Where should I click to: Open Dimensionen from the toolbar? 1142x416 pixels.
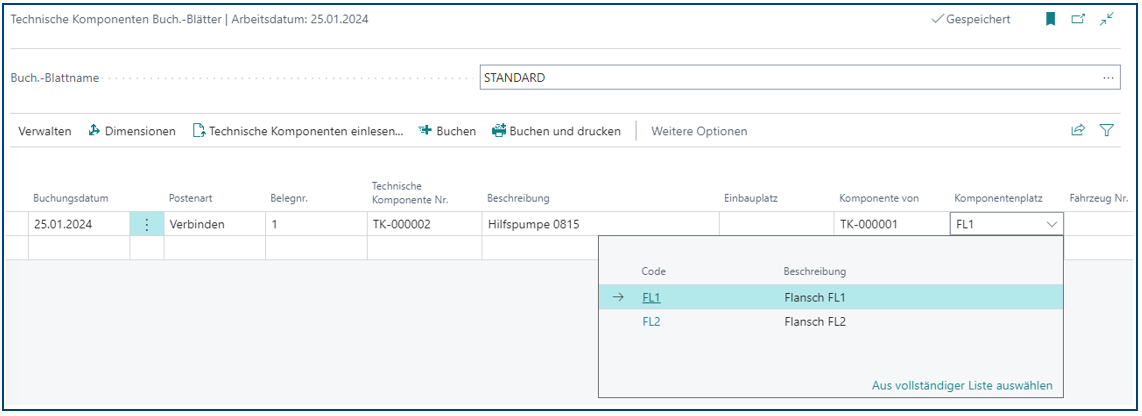[x=132, y=131]
